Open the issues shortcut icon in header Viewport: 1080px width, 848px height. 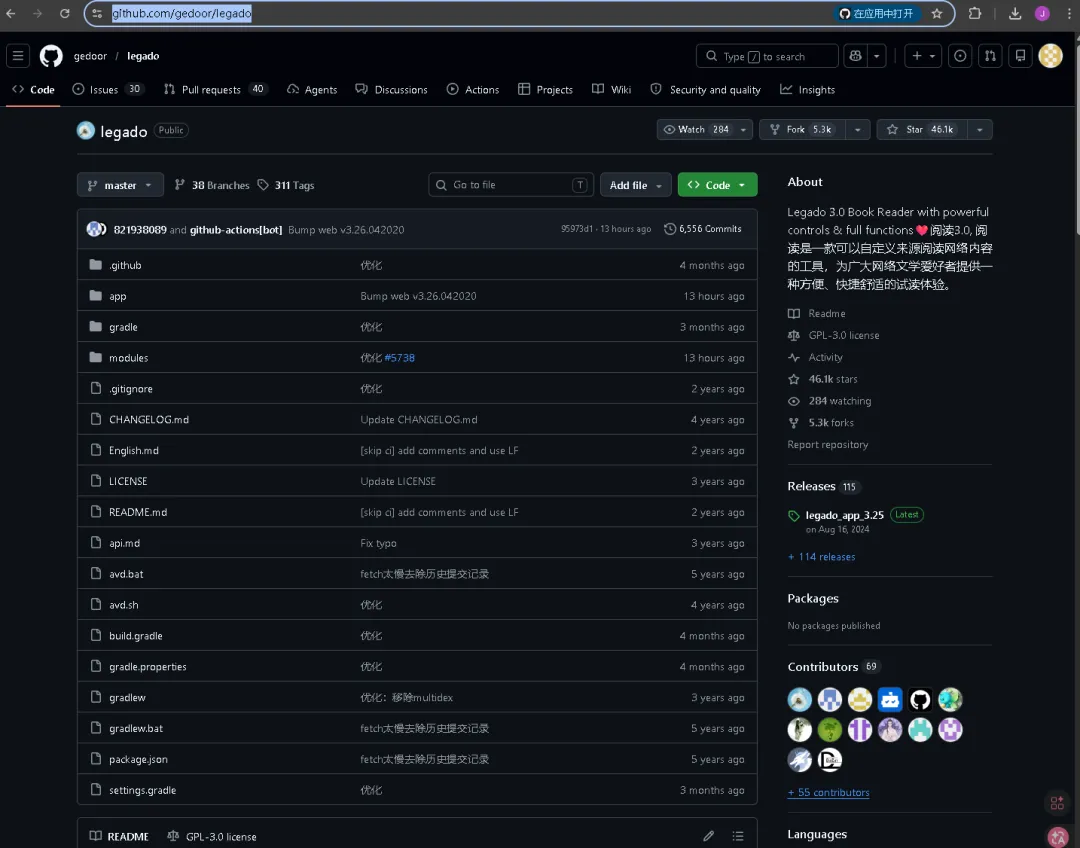(x=960, y=56)
